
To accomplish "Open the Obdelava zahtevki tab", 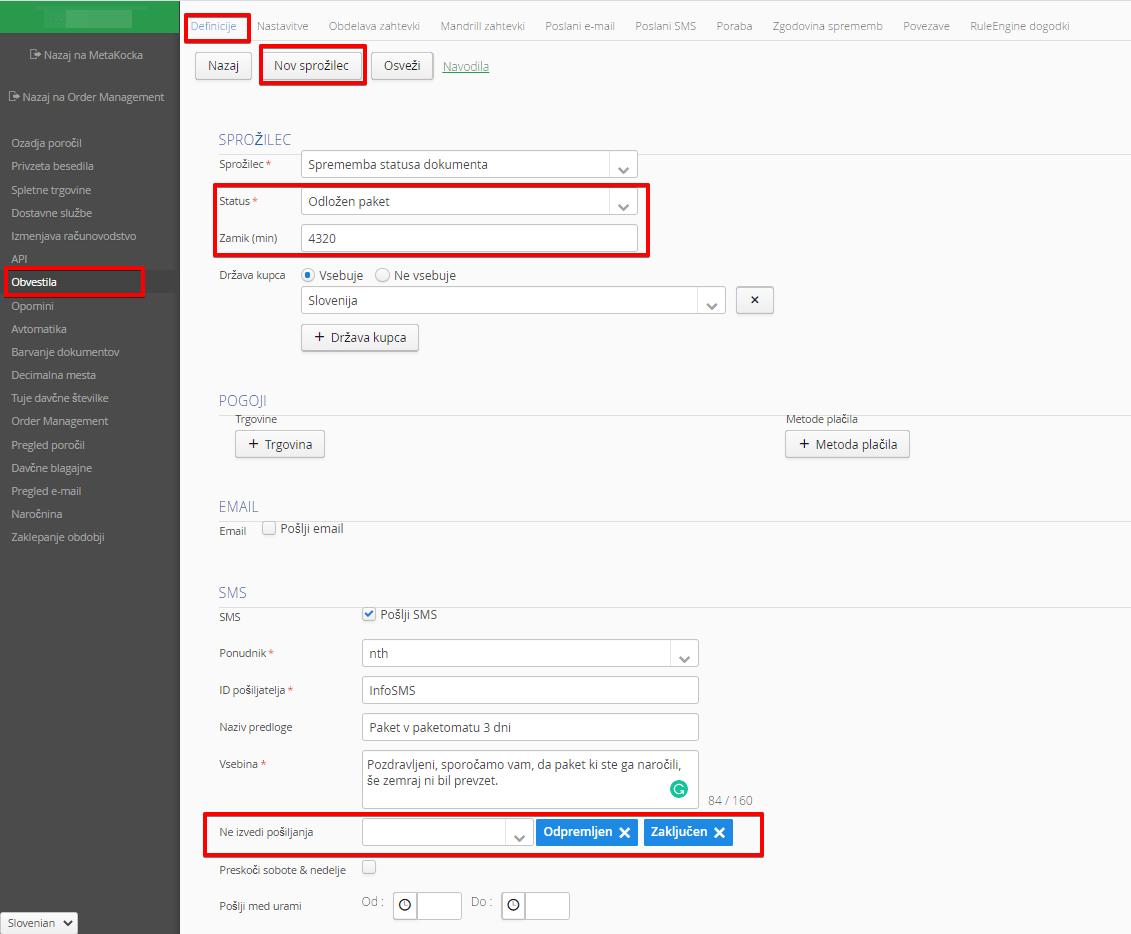I will (x=374, y=26).
